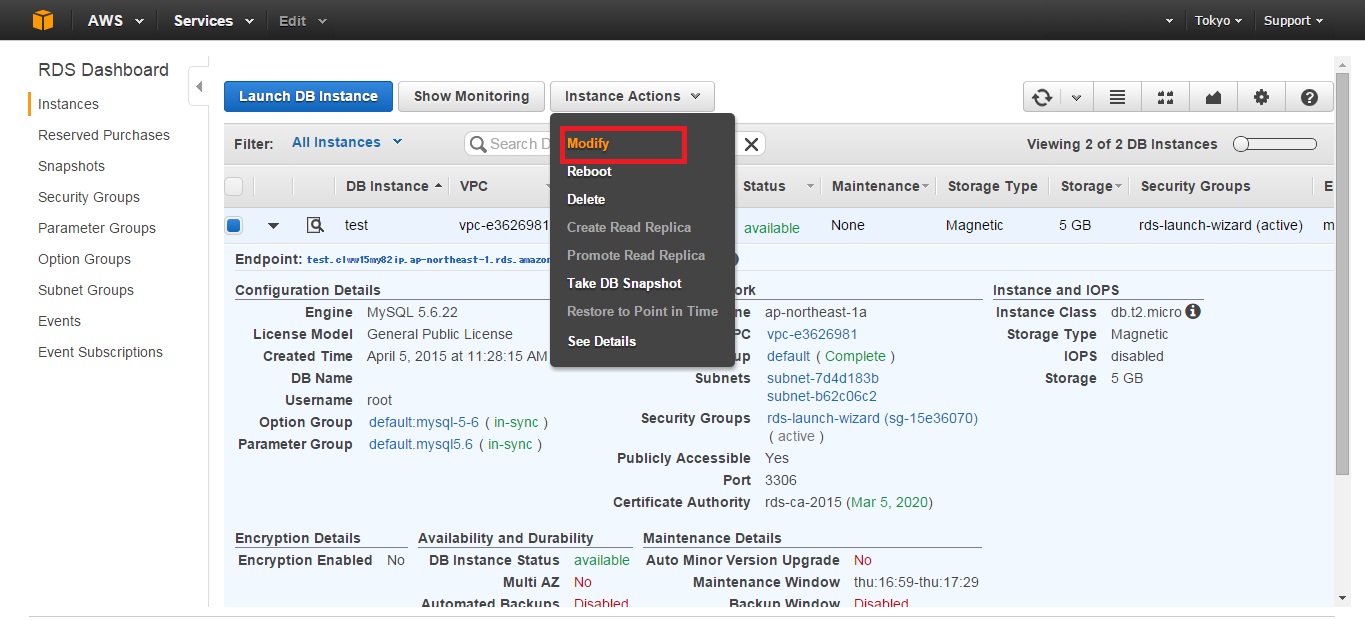Screen dimensions: 1365x620
Task: Open the Services dropdown menu
Action: click(x=214, y=20)
